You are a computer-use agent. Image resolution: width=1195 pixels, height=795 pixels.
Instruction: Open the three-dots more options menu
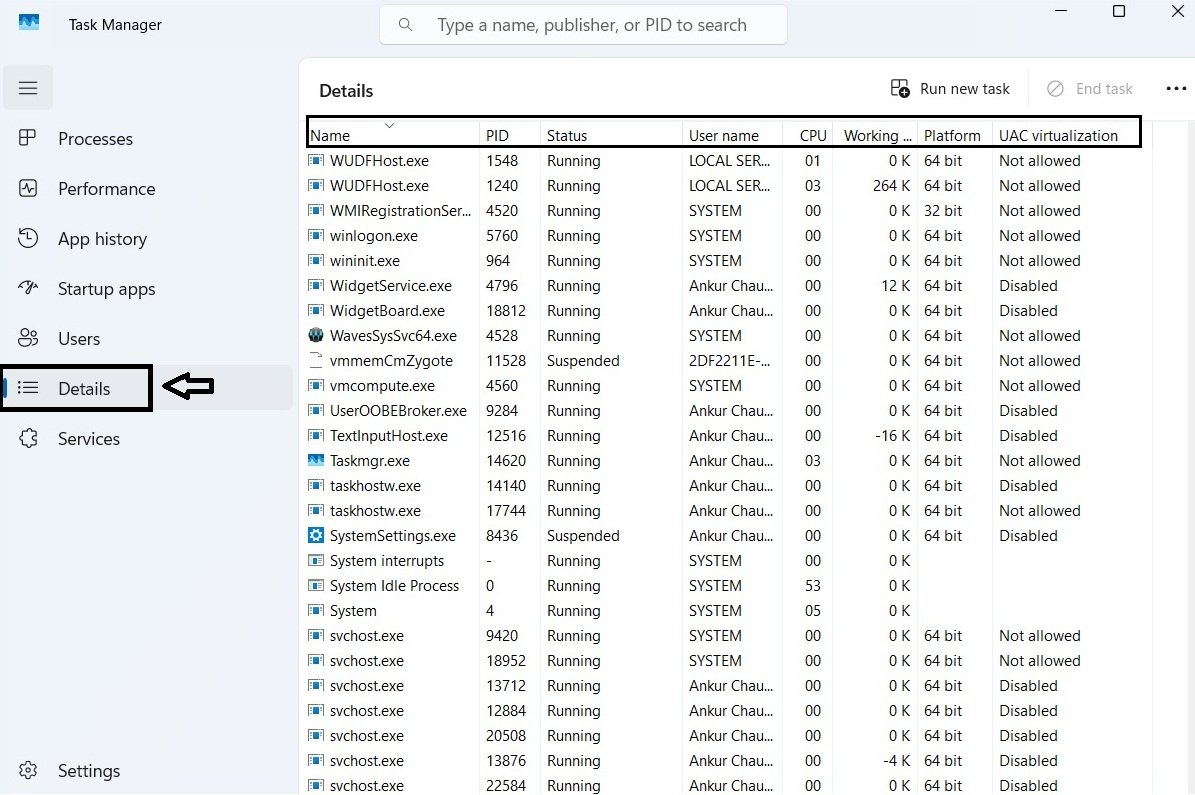pyautogui.click(x=1176, y=88)
